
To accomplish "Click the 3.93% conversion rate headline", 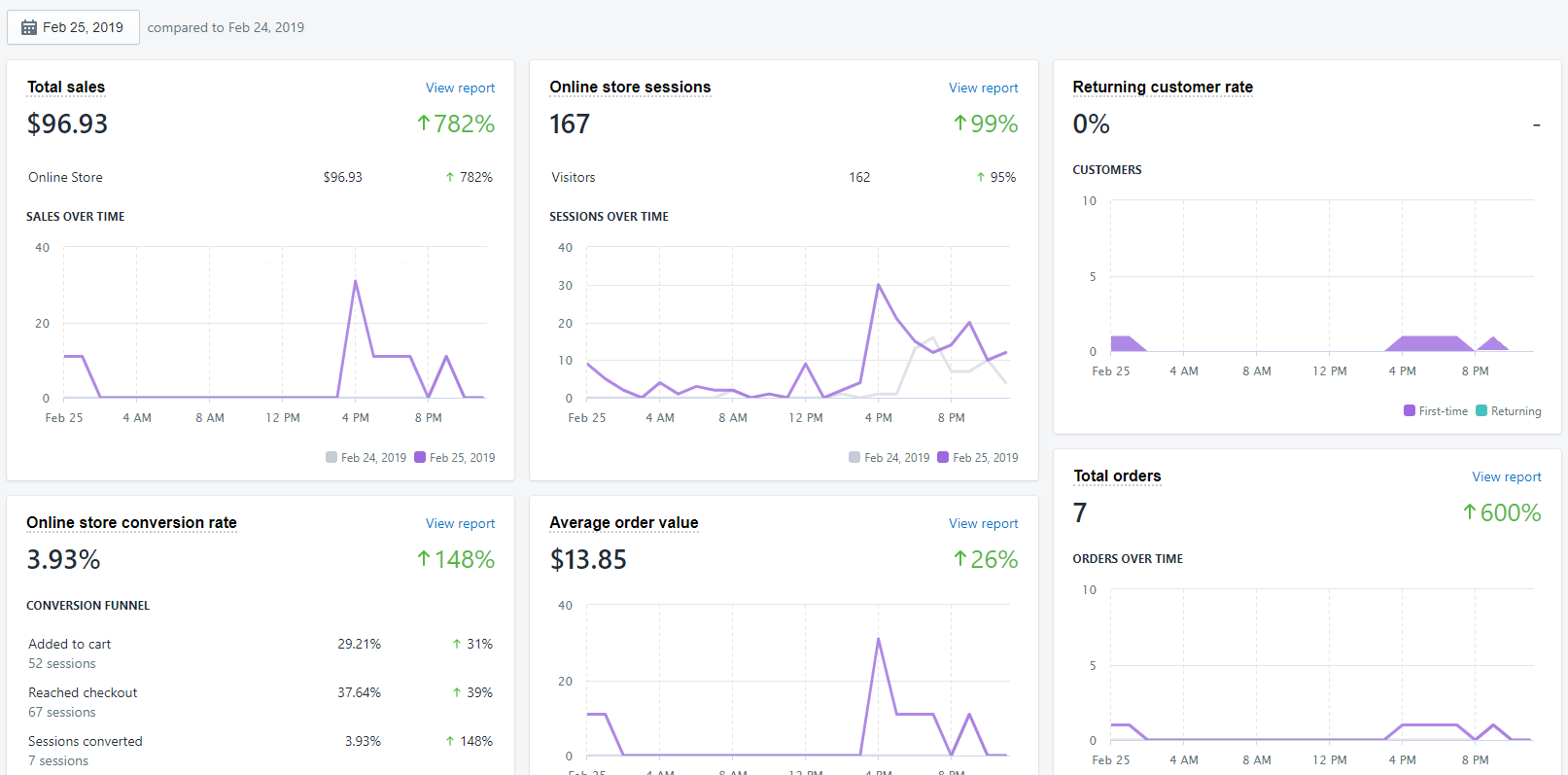I will [x=63, y=559].
